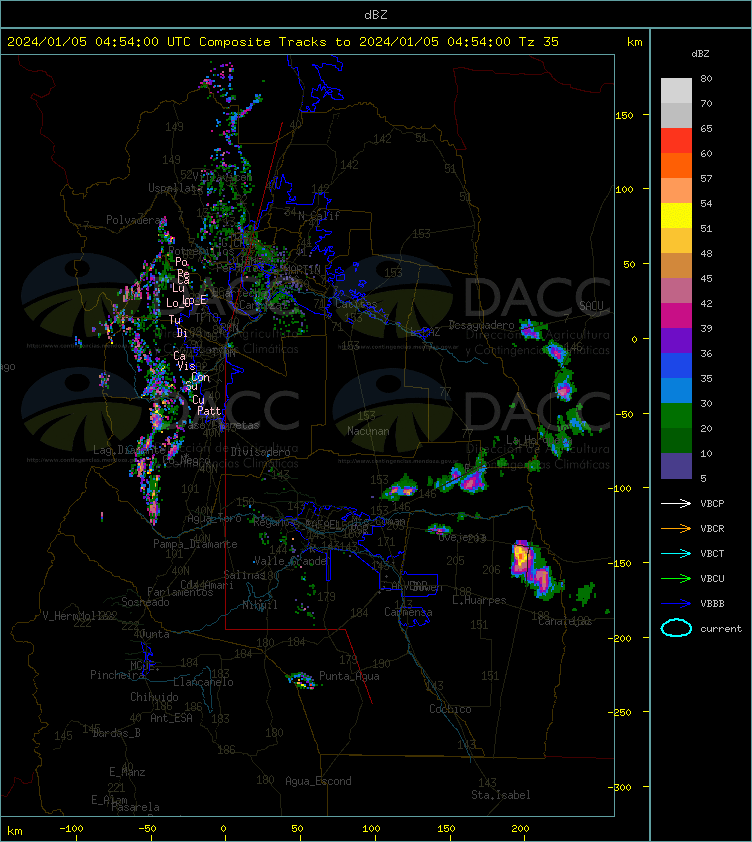The image size is (752, 842).
Task: Click the 'Vis' storm cell label
Action: 186,366
